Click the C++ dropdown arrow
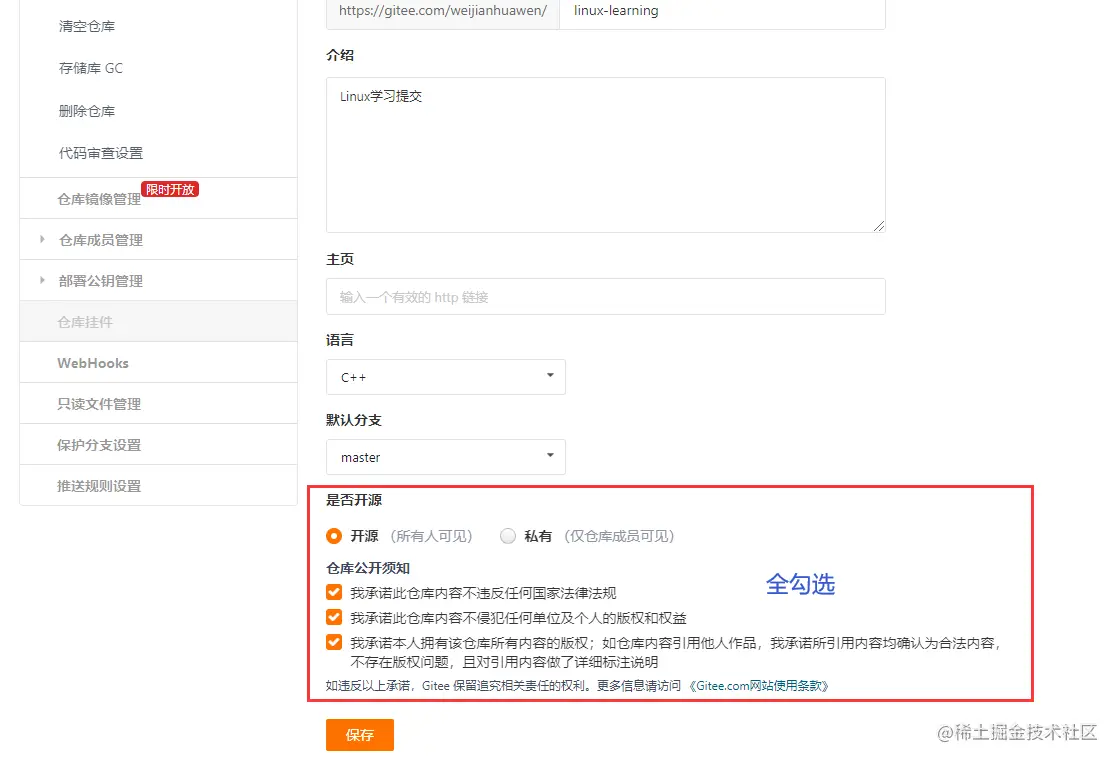 pyautogui.click(x=550, y=375)
